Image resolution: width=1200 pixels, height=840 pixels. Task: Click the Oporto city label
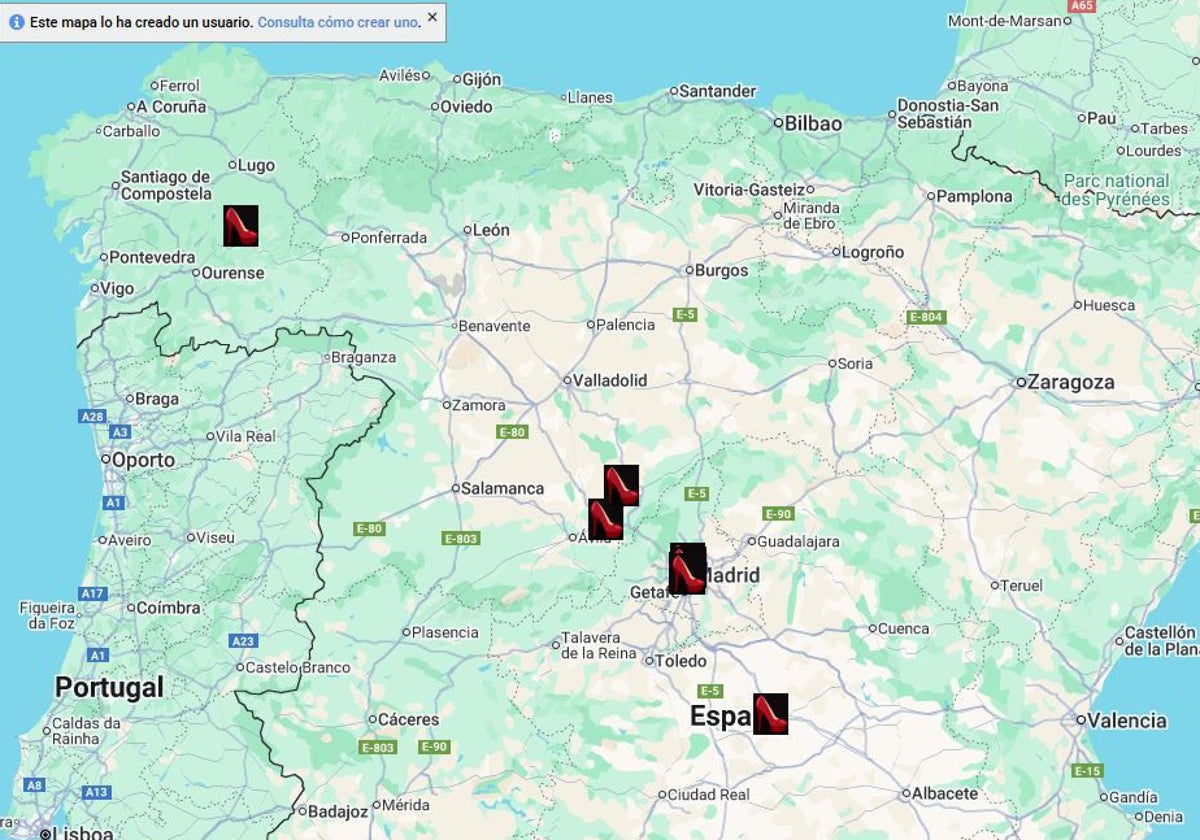(x=143, y=460)
